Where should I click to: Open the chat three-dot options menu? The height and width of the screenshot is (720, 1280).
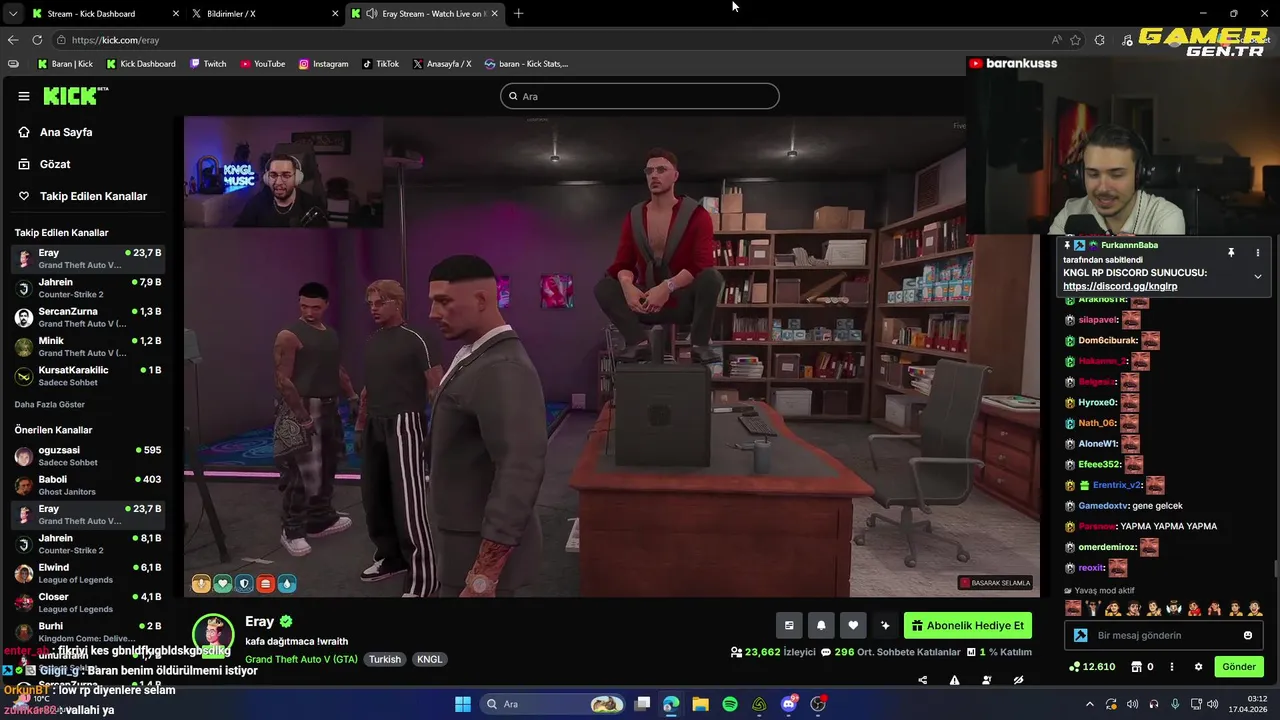[x=1173, y=666]
